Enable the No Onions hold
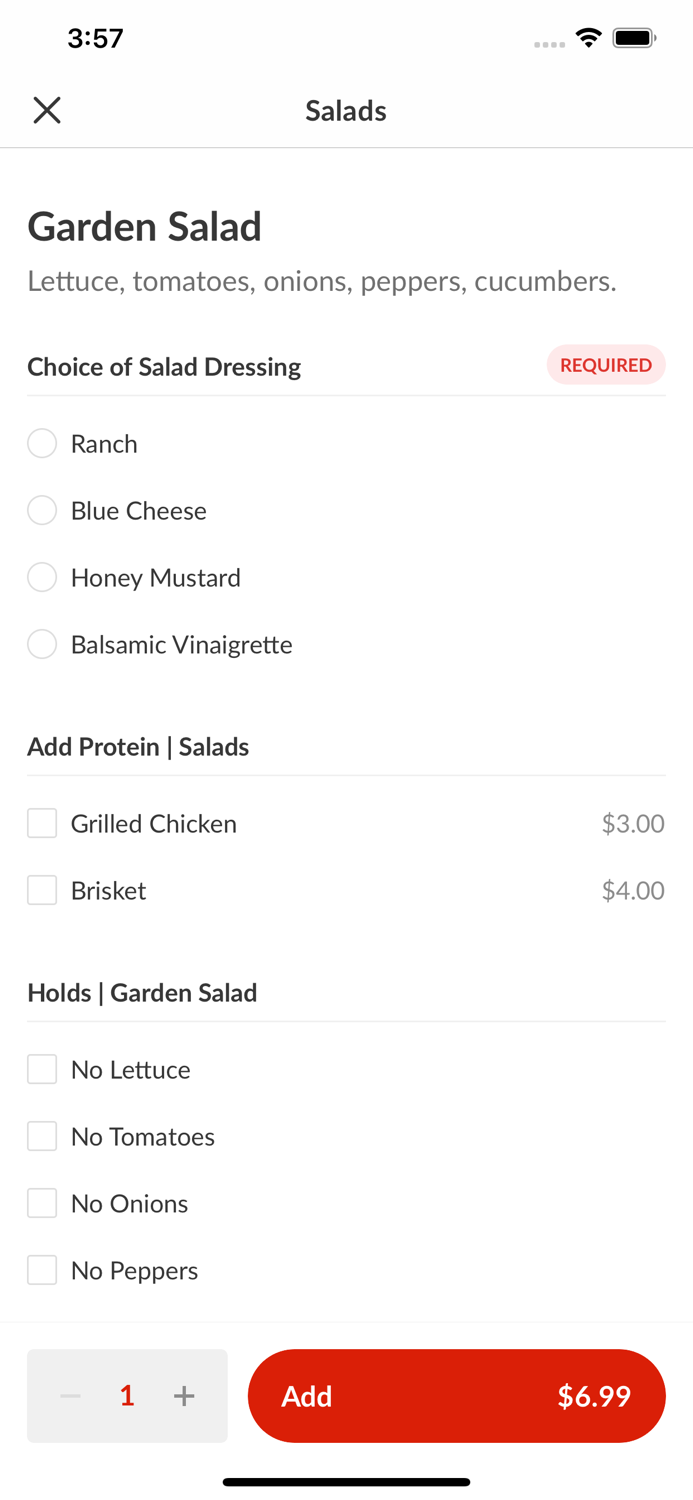The image size is (693, 1500). (41, 1203)
